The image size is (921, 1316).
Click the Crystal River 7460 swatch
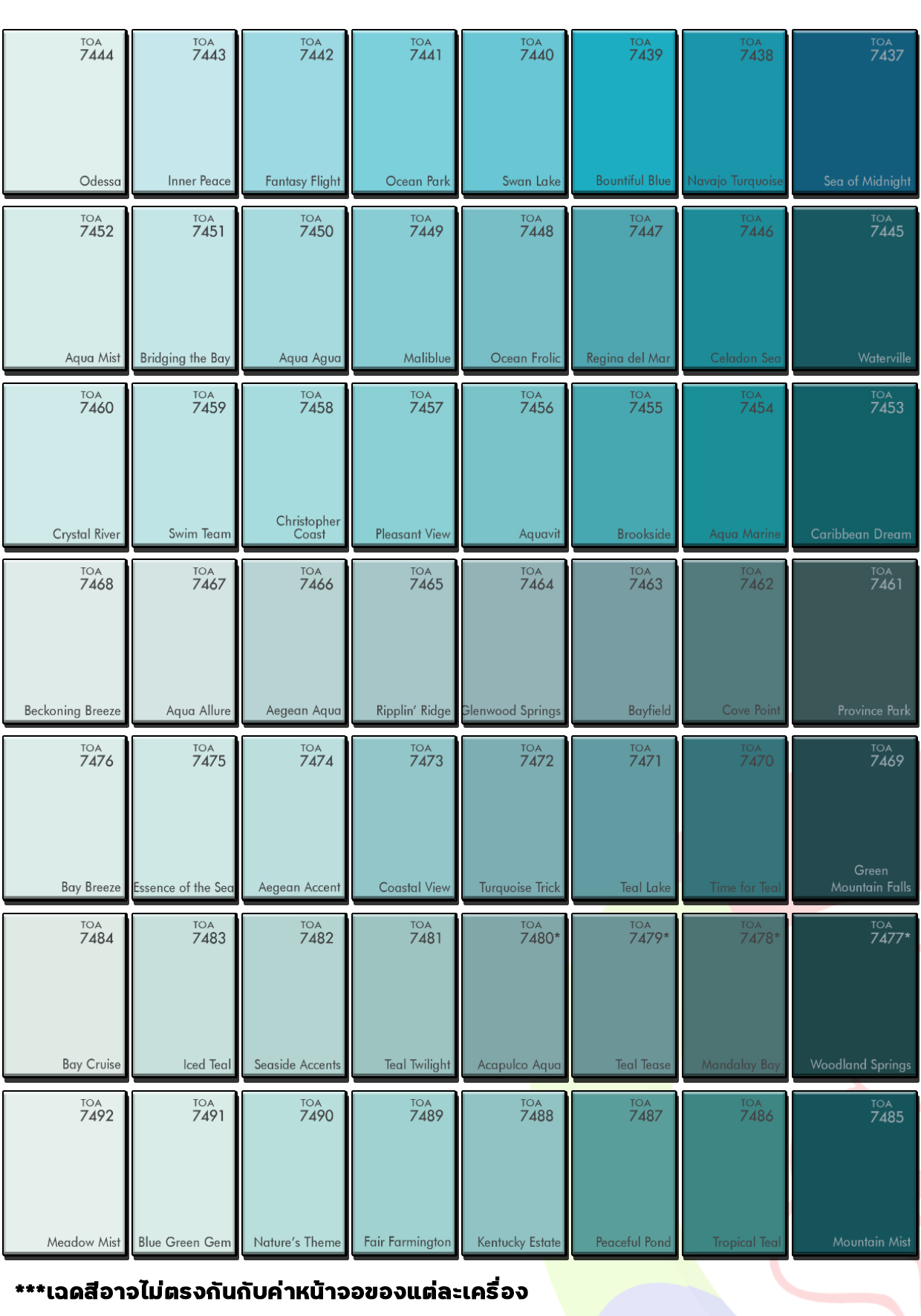pos(65,466)
